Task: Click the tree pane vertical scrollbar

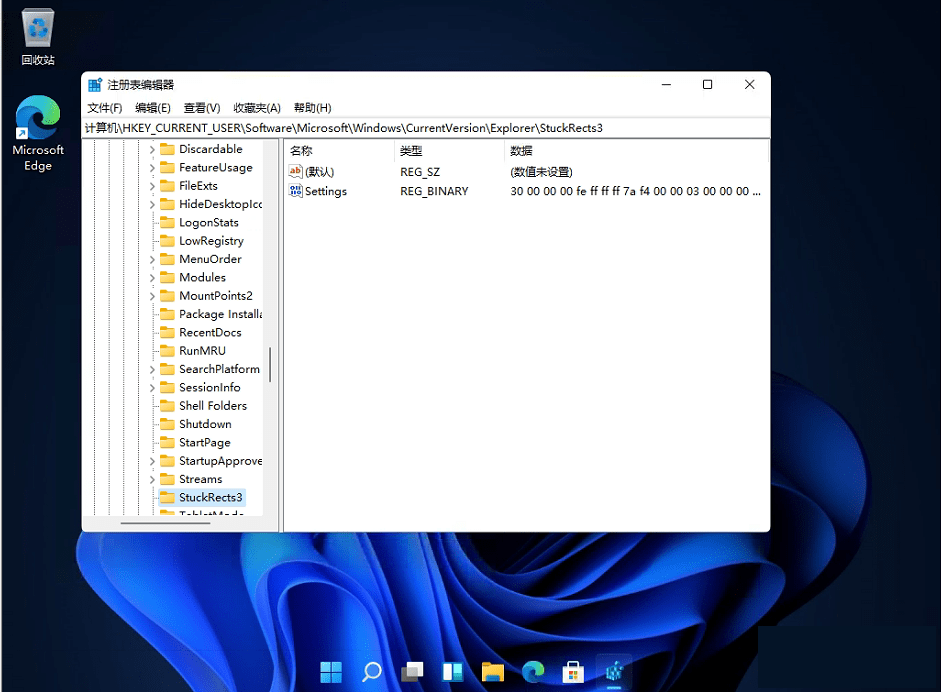Action: coord(270,365)
